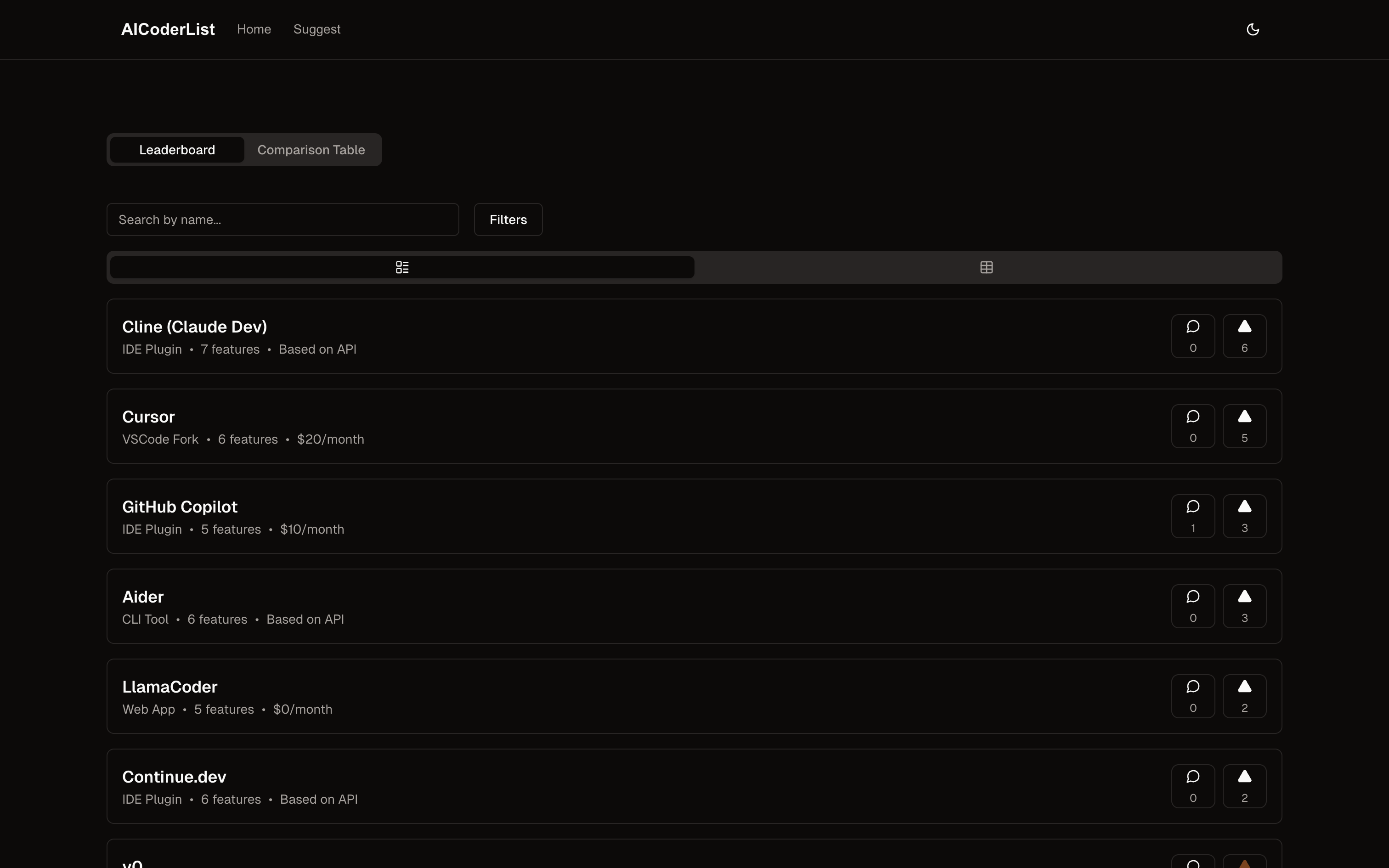Open comments for Cline (Claude Dev)

point(1193,336)
